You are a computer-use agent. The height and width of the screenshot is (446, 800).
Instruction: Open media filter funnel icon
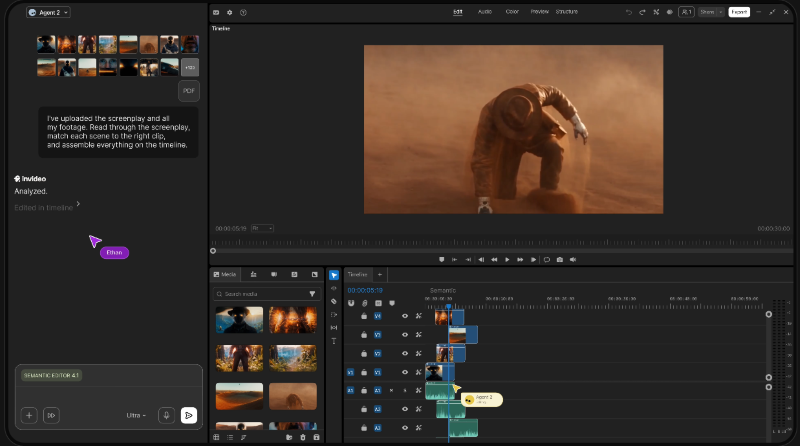point(312,294)
